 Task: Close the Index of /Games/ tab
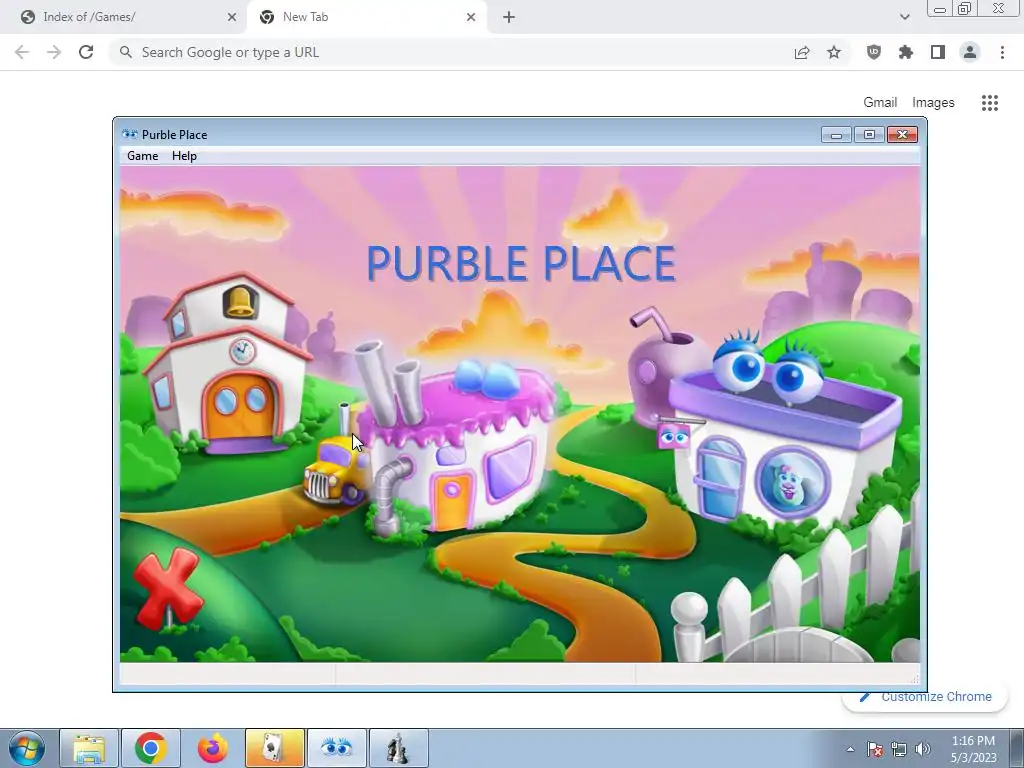232,17
